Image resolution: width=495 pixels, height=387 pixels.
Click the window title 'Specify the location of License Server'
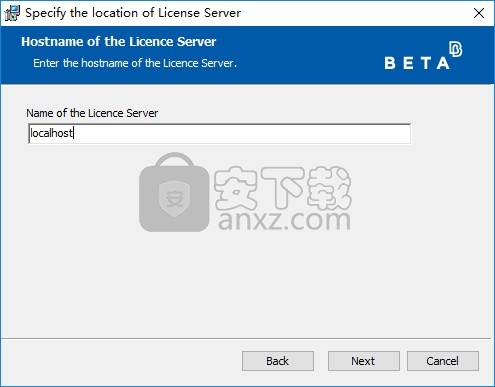pyautogui.click(x=133, y=13)
